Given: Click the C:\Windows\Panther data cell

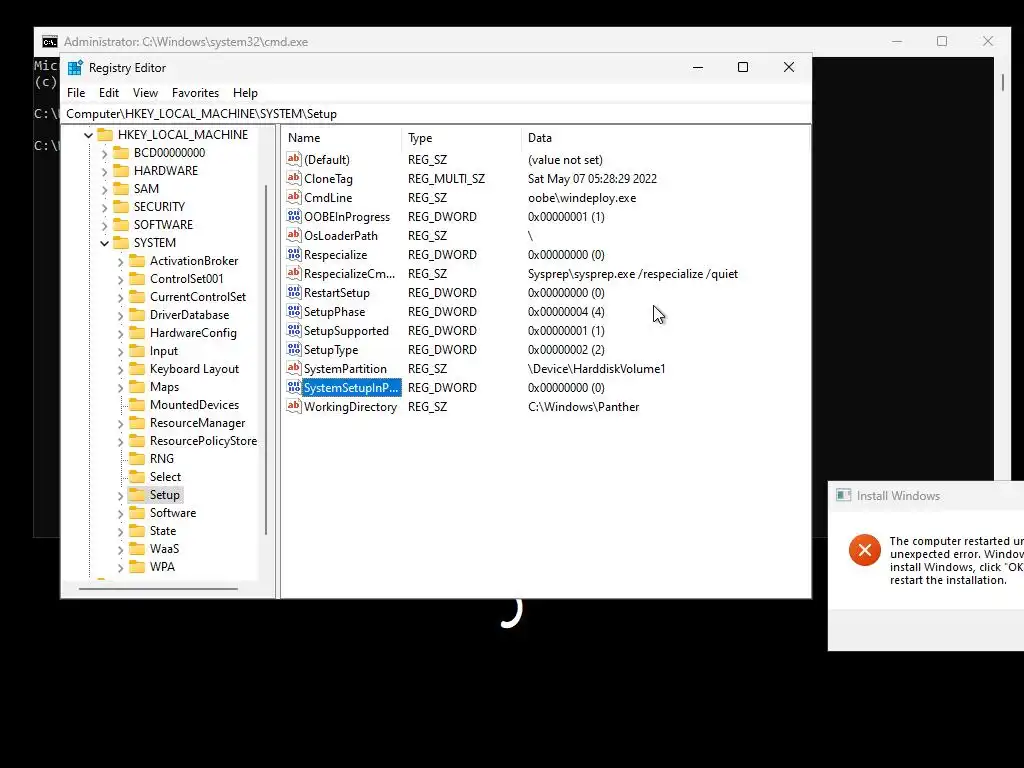Looking at the screenshot, I should click(583, 406).
